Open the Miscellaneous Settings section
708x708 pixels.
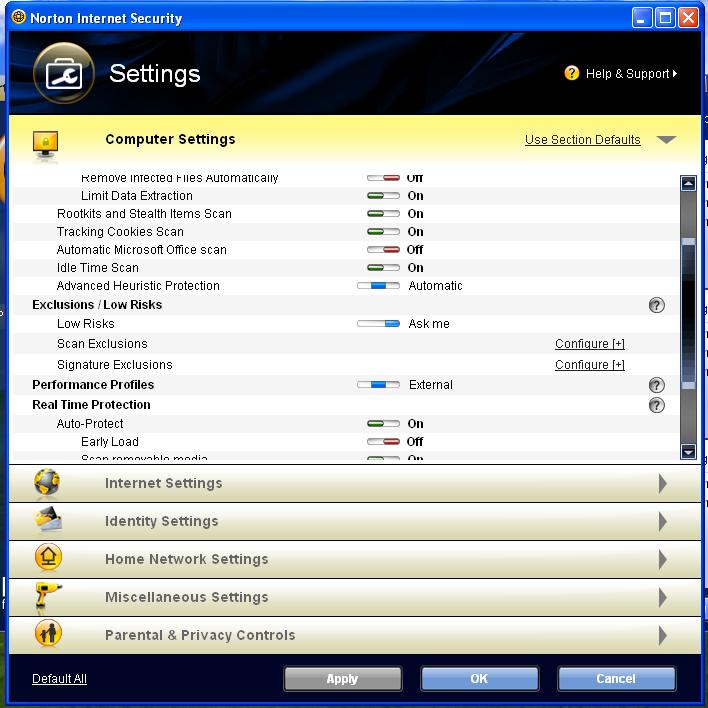(x=354, y=597)
